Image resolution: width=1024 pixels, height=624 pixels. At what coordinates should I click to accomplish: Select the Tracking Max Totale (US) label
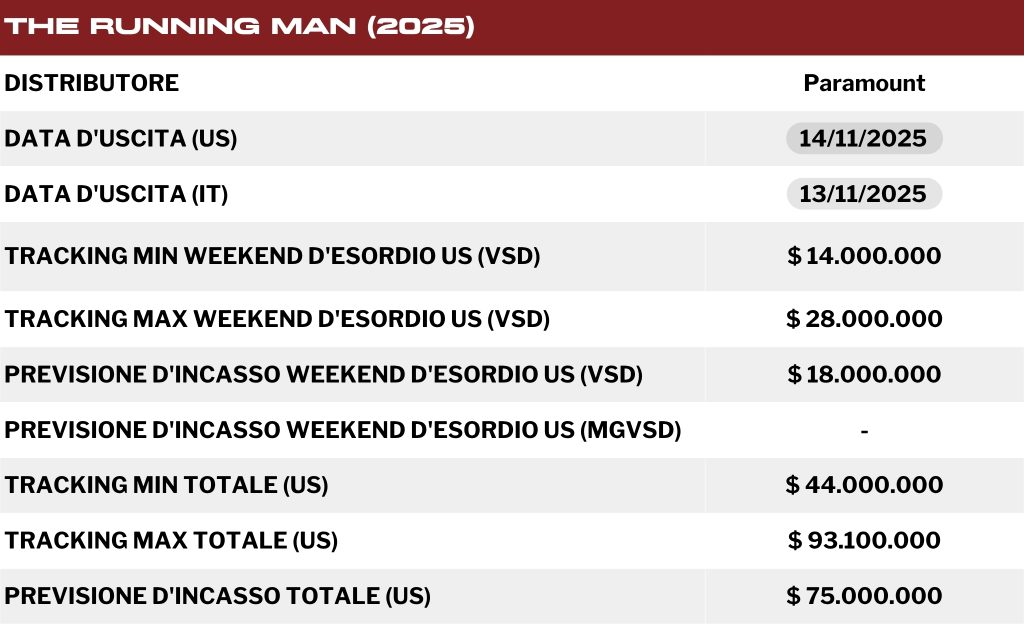(x=171, y=541)
